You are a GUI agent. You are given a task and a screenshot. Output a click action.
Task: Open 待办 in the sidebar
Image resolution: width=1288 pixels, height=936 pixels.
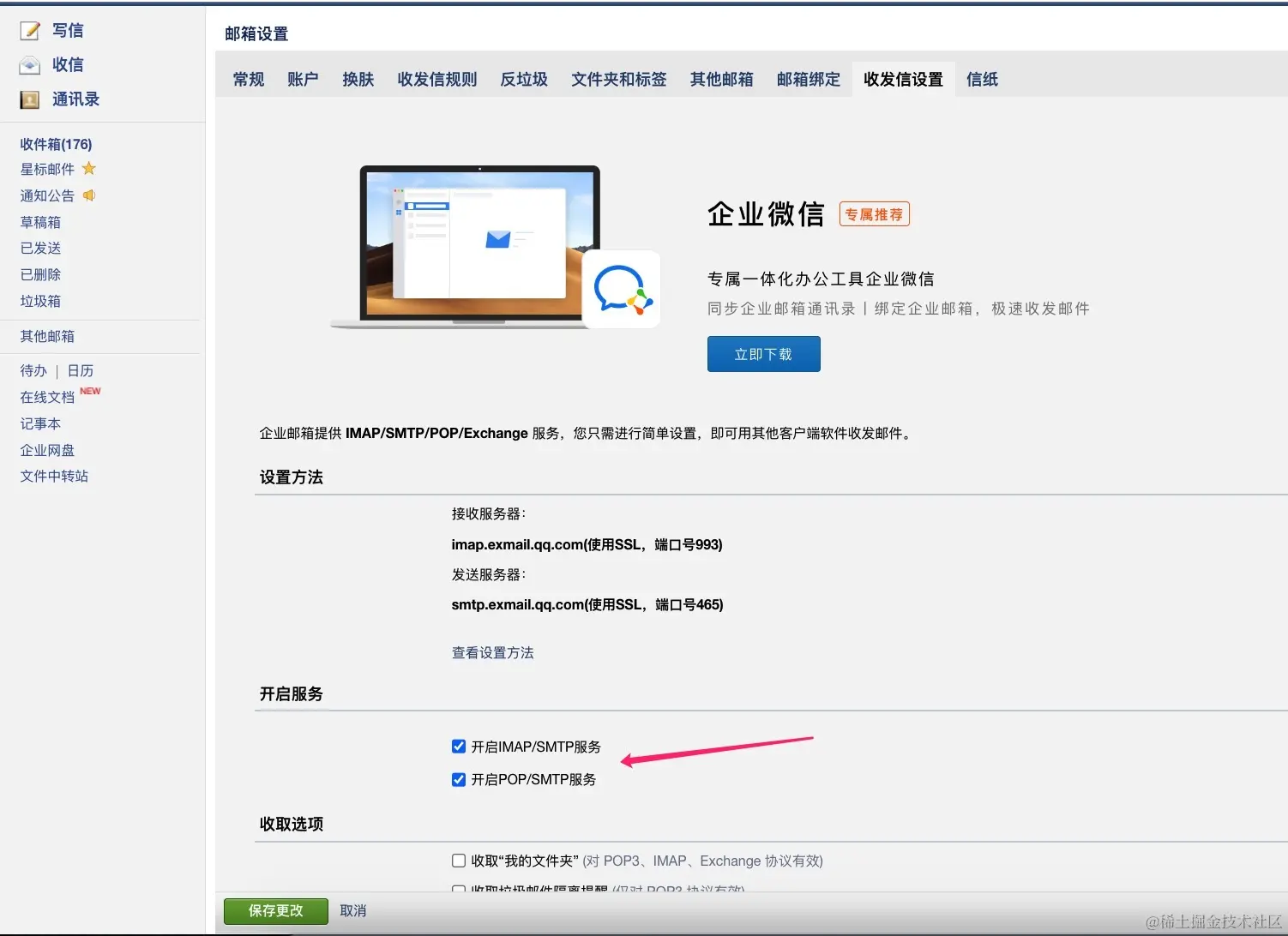(x=33, y=370)
